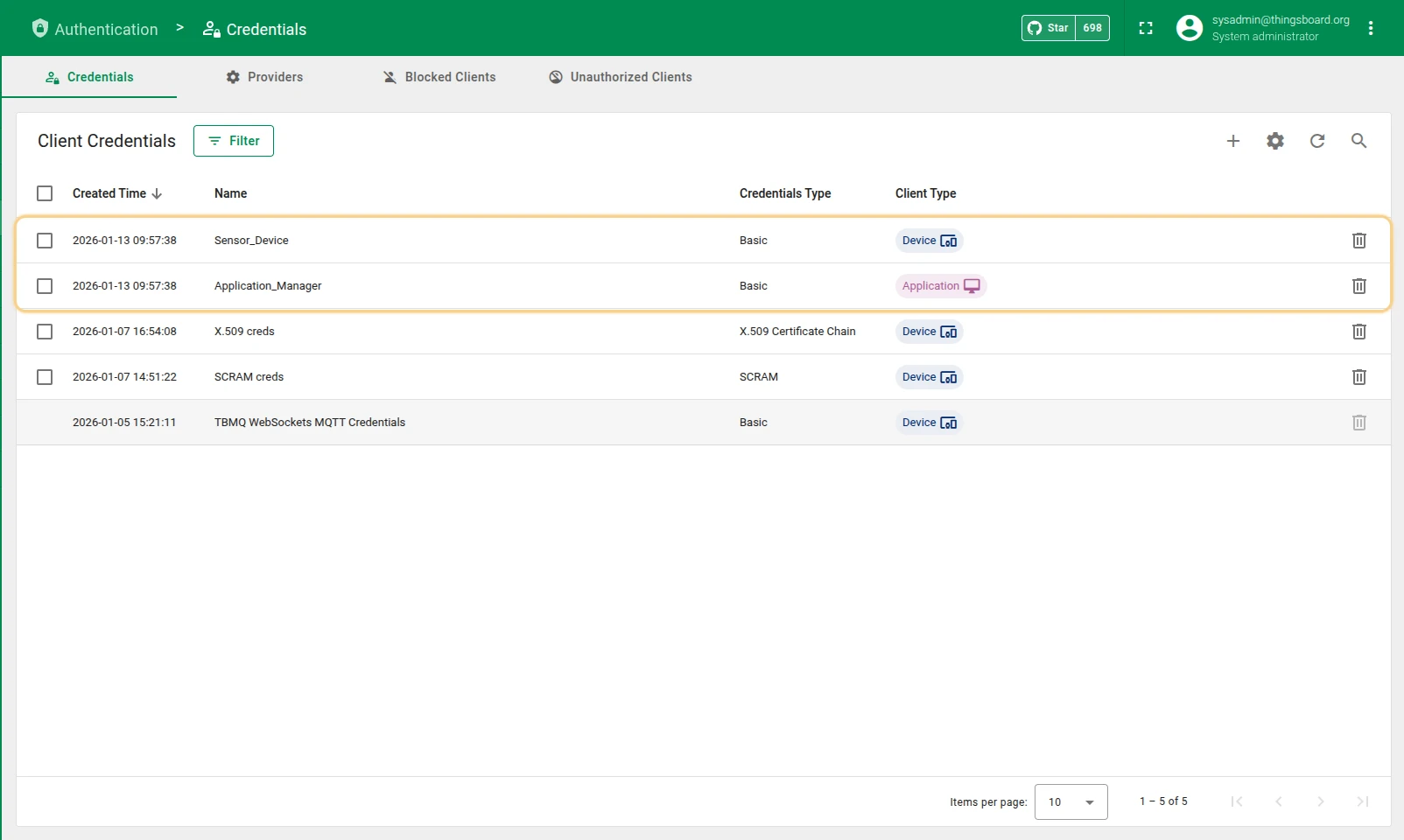The image size is (1404, 840).
Task: Go to next page of results
Action: 1321,801
